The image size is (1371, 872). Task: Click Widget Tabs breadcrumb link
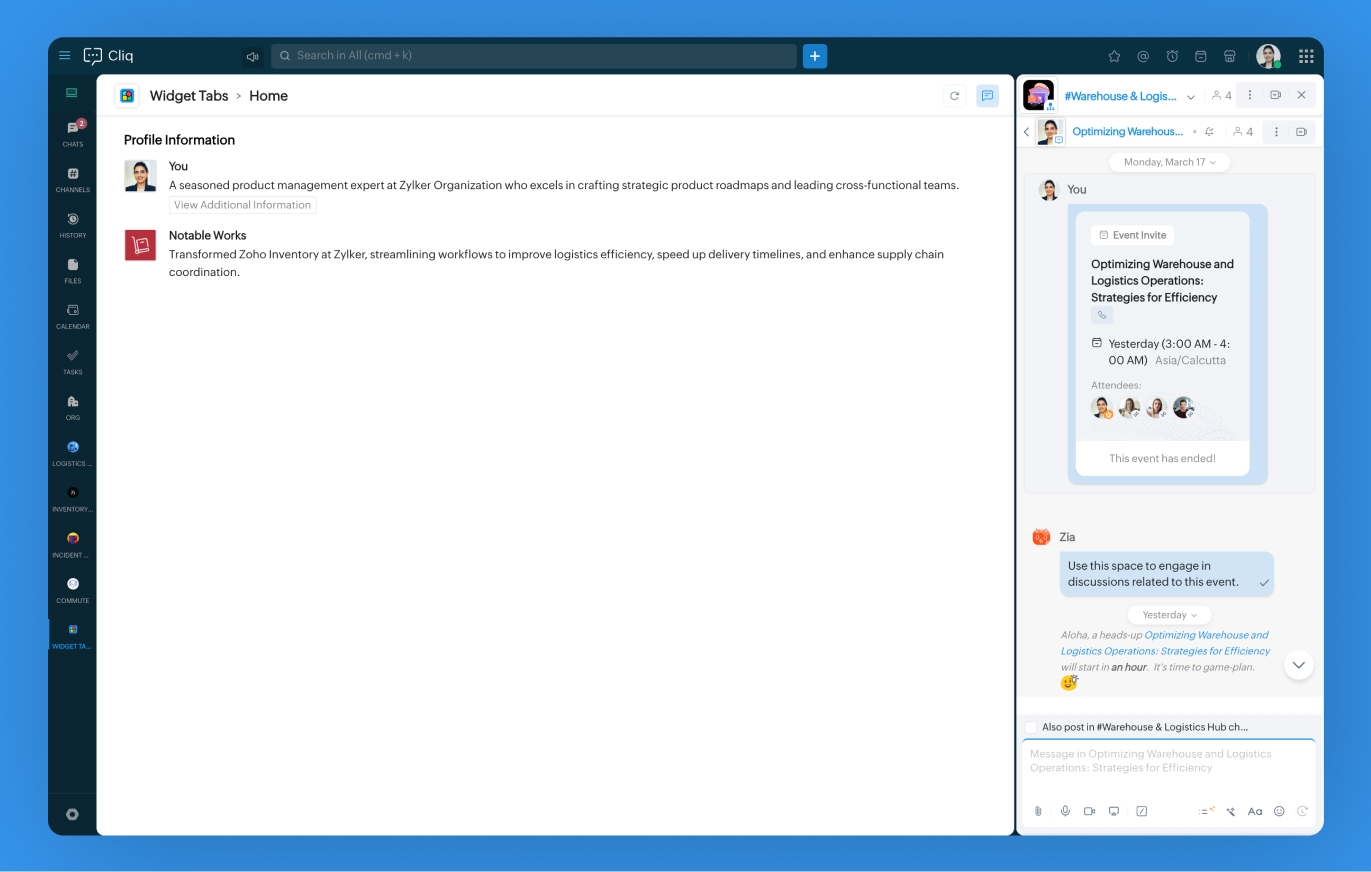(x=189, y=96)
